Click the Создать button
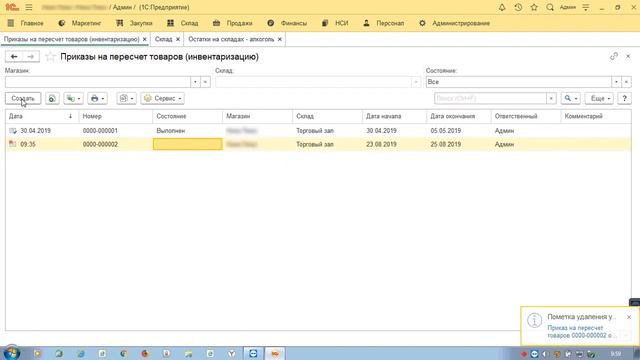 click(23, 98)
